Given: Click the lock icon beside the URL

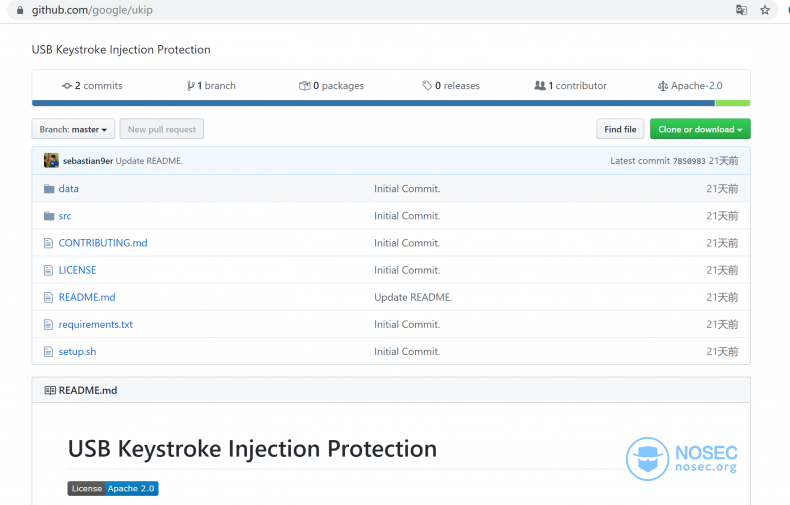Looking at the screenshot, I should (x=20, y=10).
